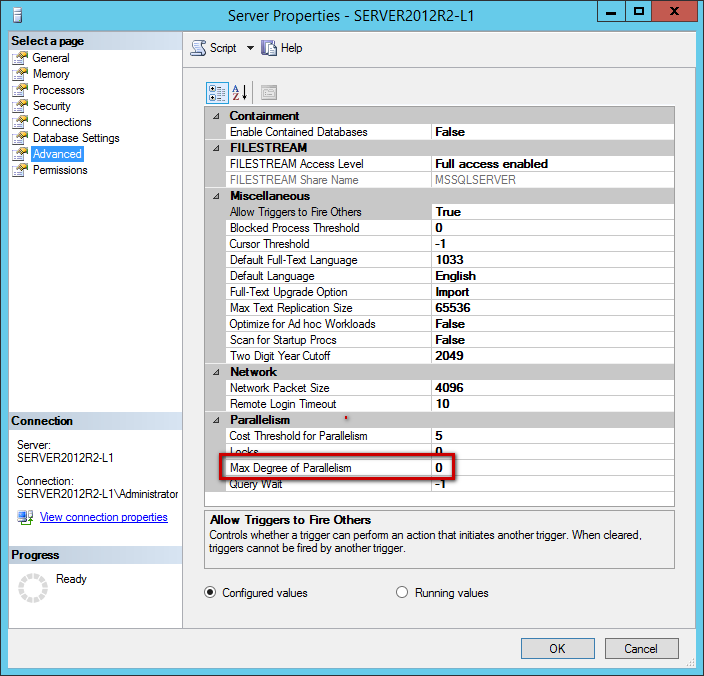Open the Database Settings page

[76, 138]
